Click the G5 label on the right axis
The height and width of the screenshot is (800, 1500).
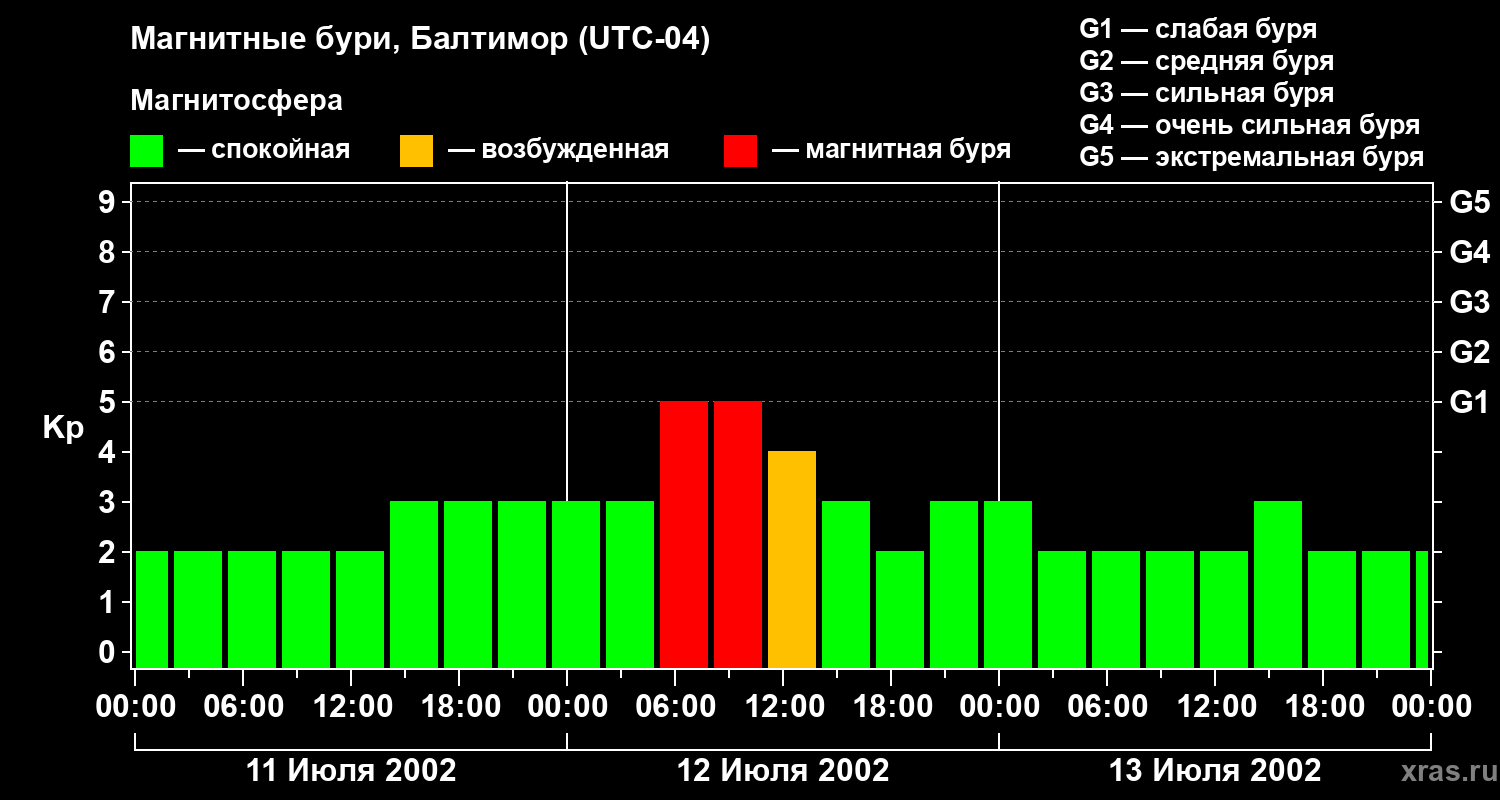pos(1469,202)
